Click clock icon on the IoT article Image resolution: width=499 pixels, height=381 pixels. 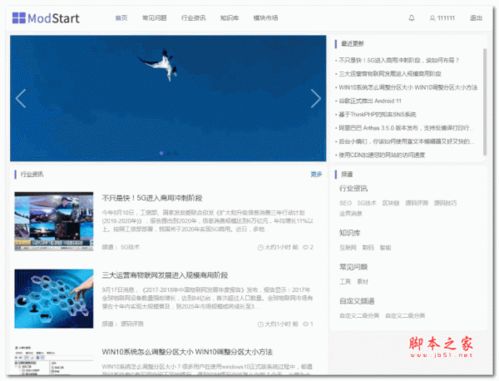[x=260, y=324]
